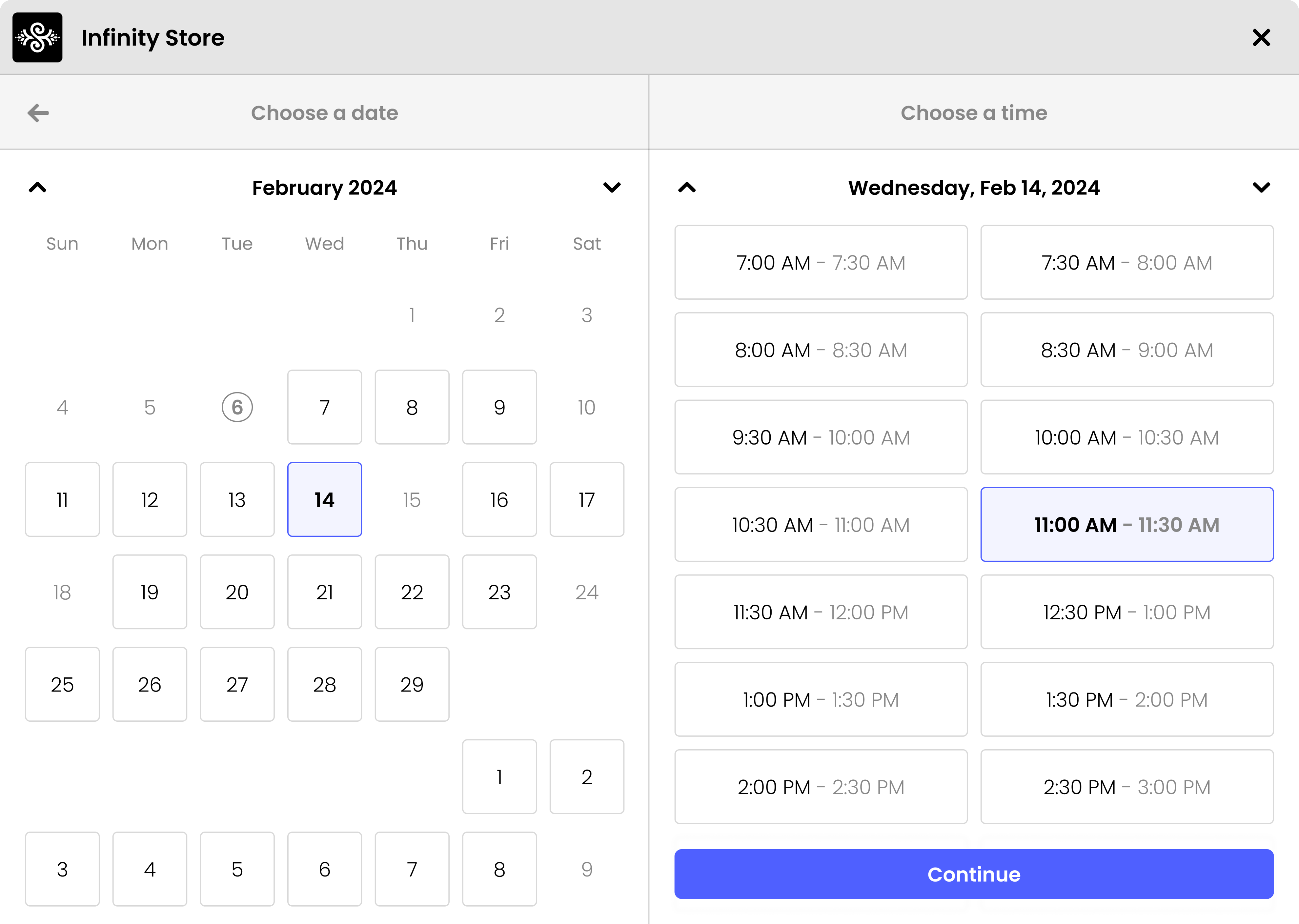Go to next month using the down chevron

[x=612, y=188]
